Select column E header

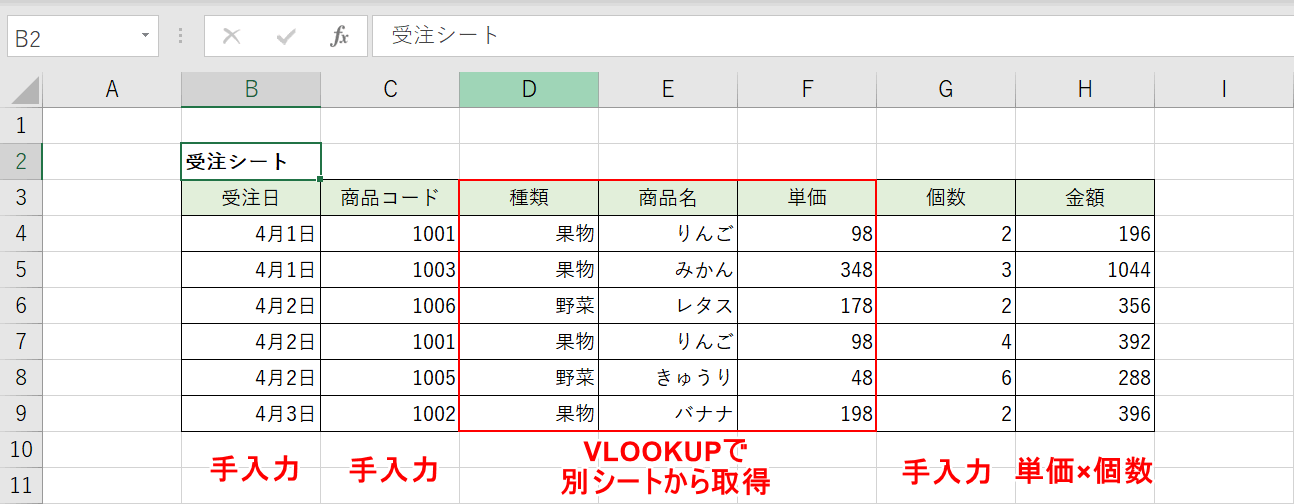tap(668, 90)
